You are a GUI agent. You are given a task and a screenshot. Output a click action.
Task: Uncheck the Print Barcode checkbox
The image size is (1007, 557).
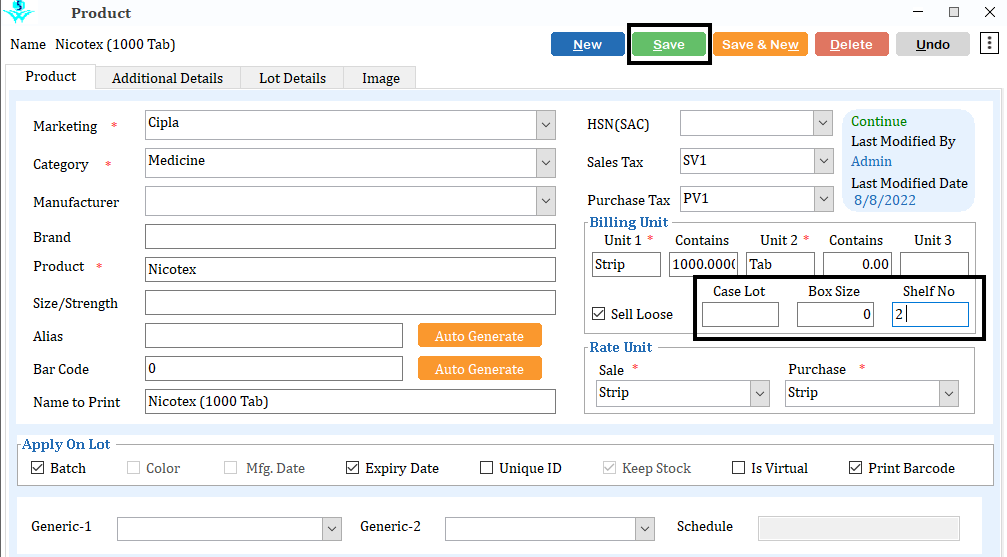click(855, 468)
